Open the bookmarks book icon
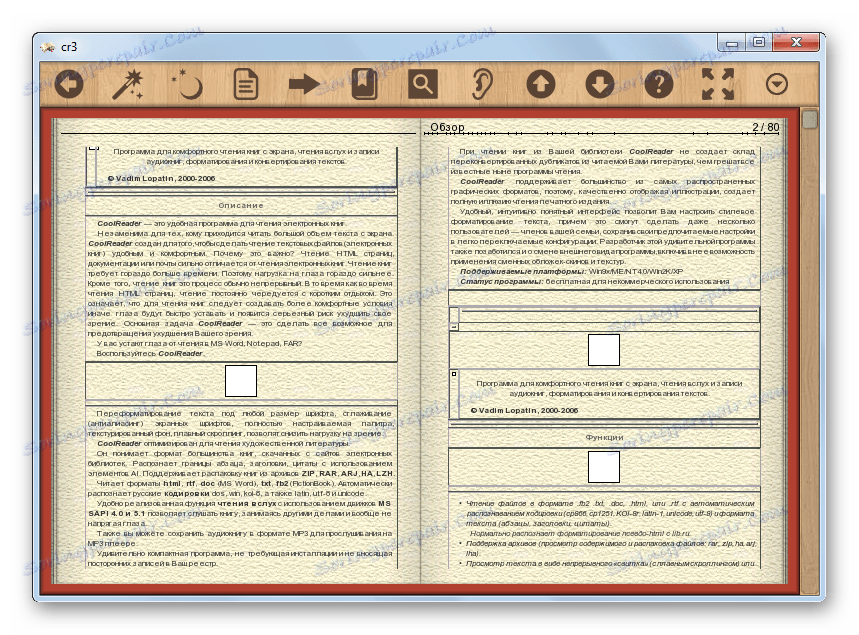Screen dimensions: 859x635 364,84
